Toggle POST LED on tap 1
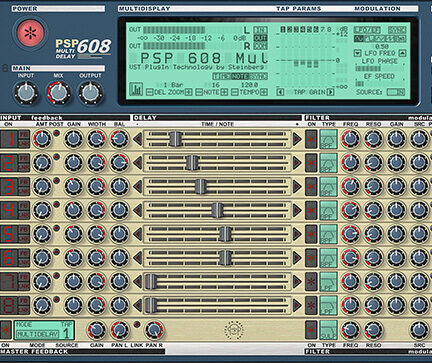Screen dimensions: 432x363 (x=56, y=133)
